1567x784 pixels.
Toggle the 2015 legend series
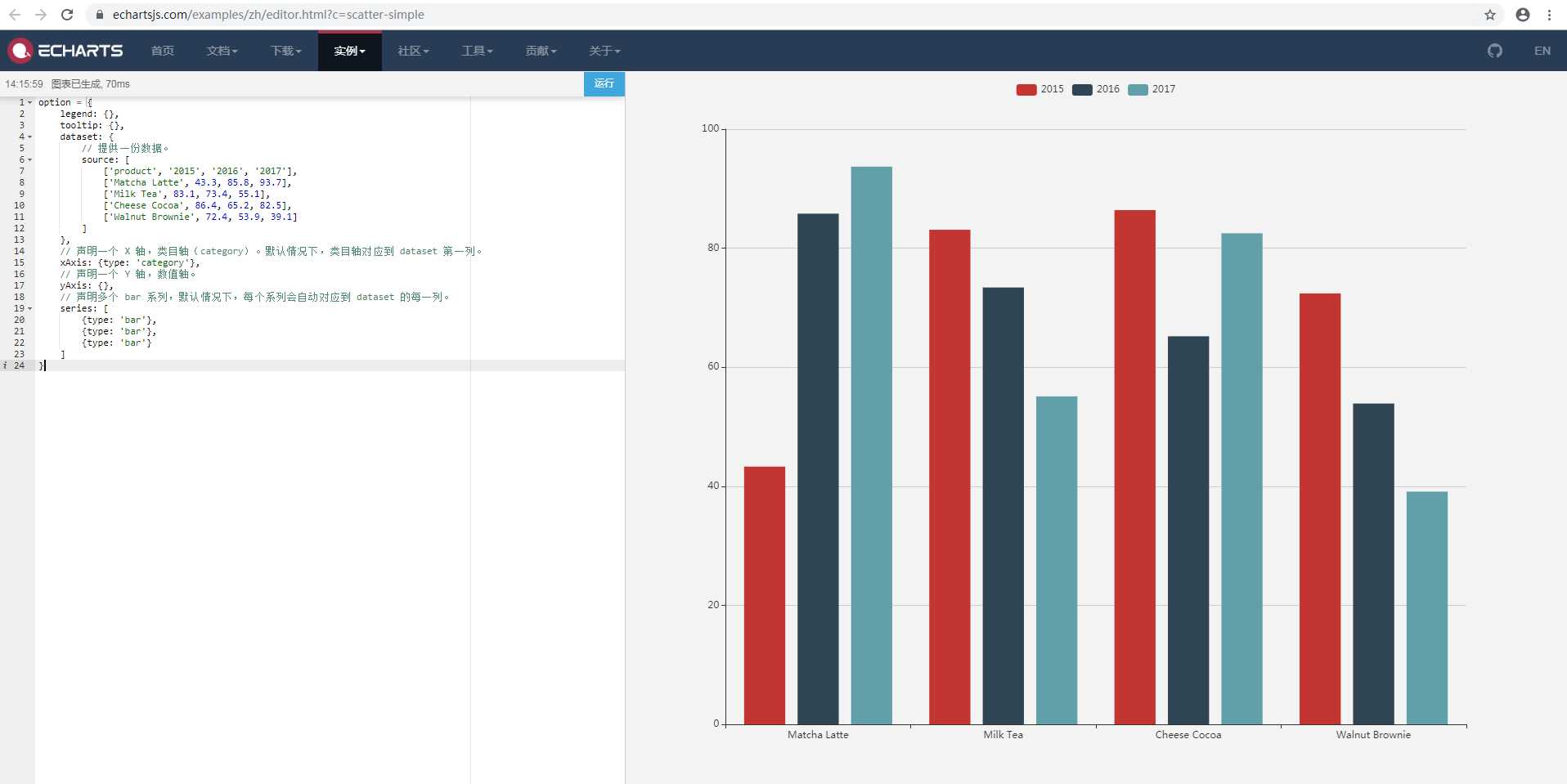click(x=1039, y=89)
